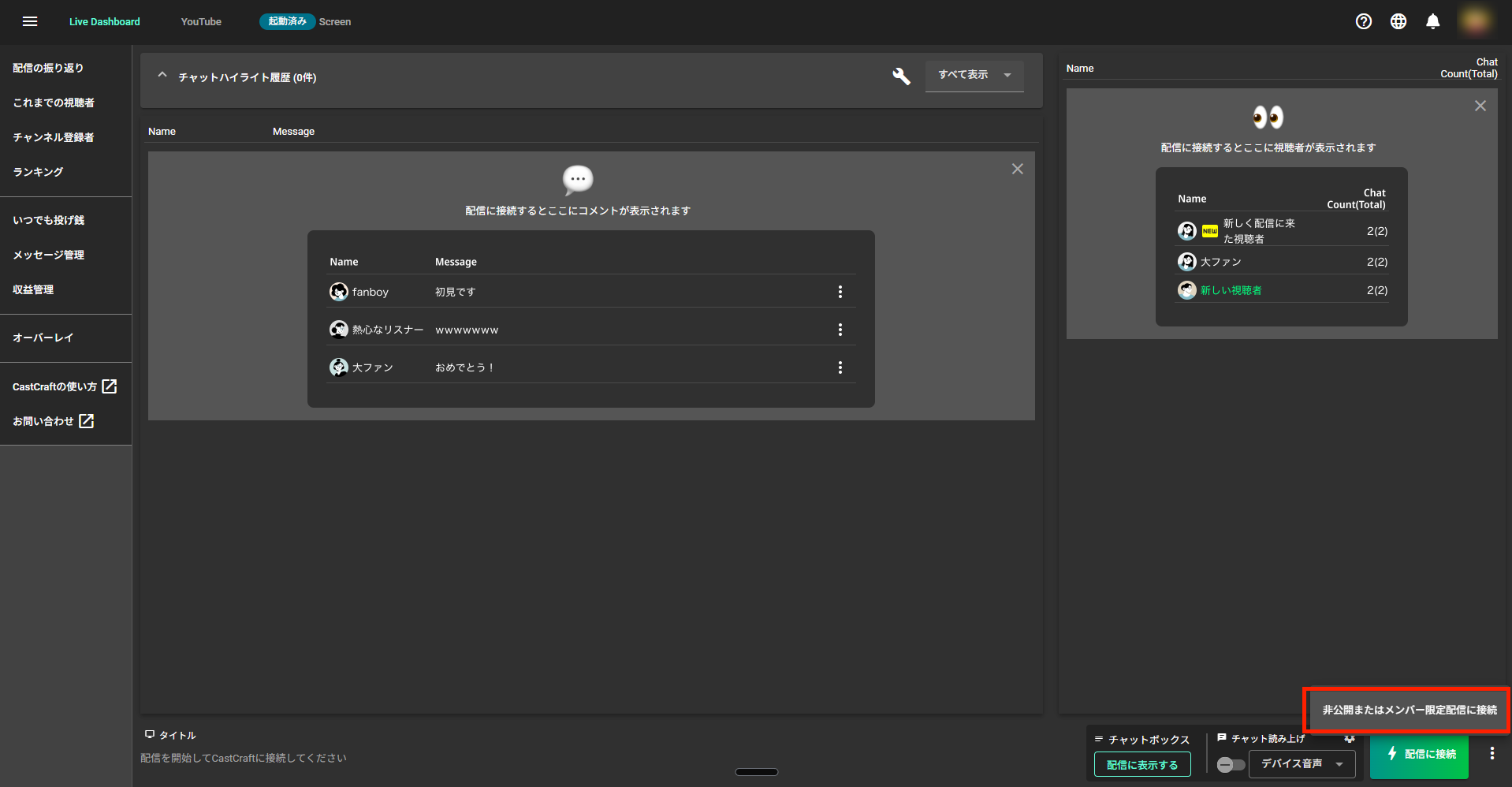Select 非公開またはメンバー限定配信に接続 from the popup
This screenshot has width=1512, height=787.
pyautogui.click(x=1409, y=710)
